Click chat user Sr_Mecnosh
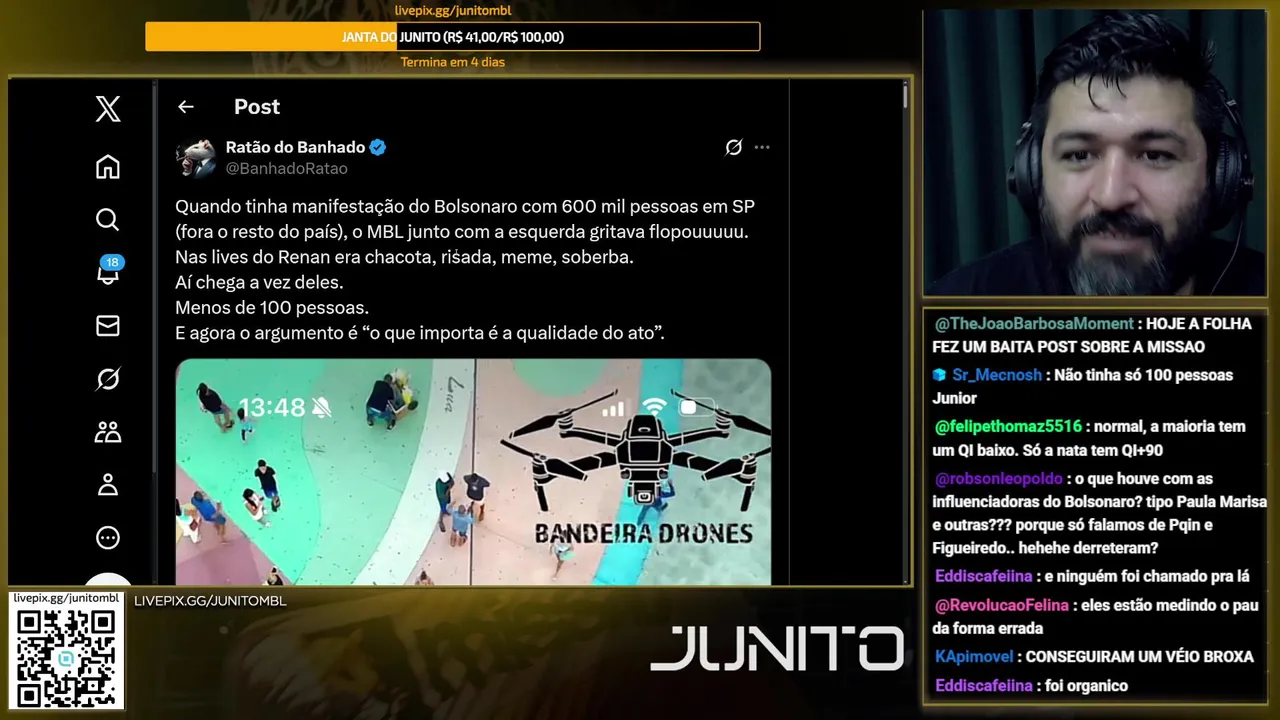1280x720 pixels. click(996, 375)
